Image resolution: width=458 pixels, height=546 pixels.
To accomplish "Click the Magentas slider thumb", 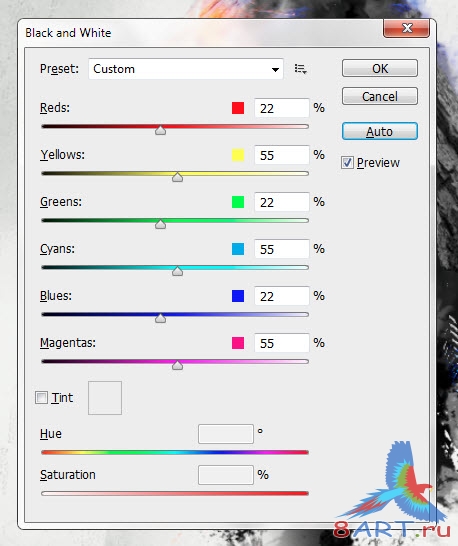I will click(x=177, y=365).
